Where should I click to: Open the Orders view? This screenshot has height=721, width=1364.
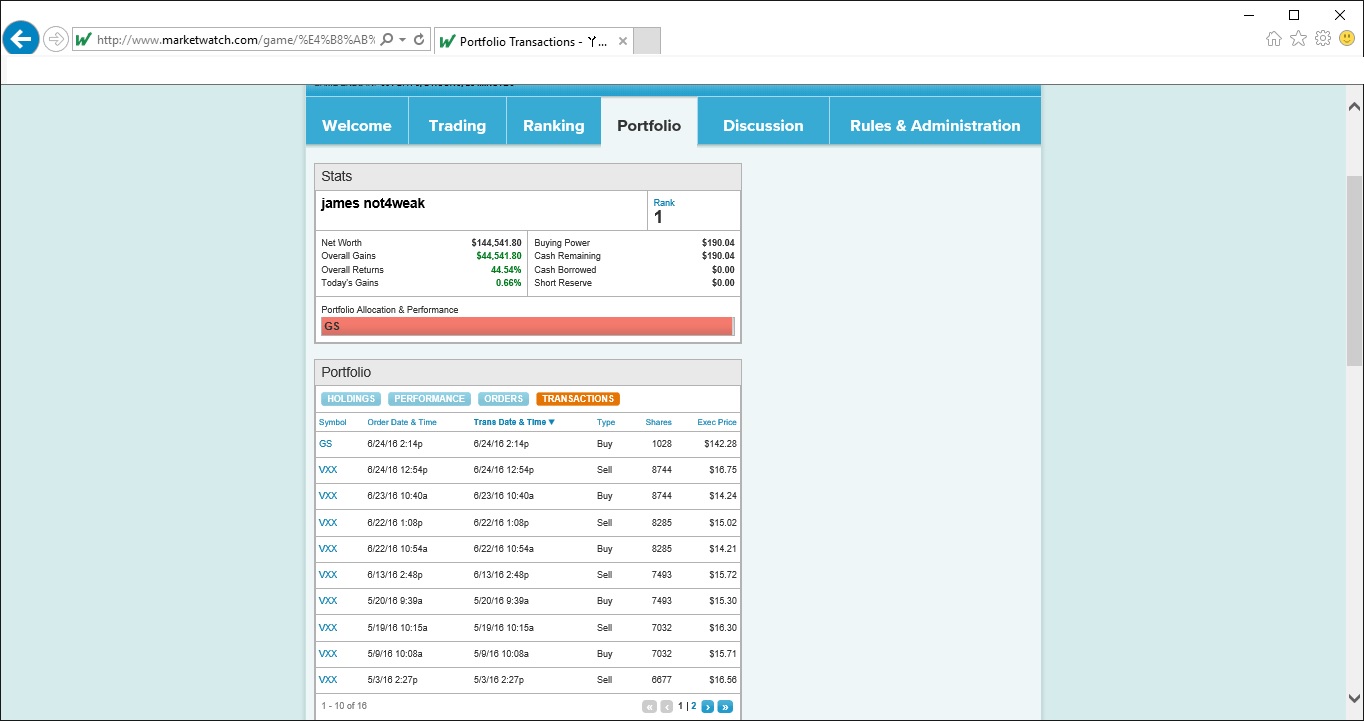pyautogui.click(x=503, y=399)
